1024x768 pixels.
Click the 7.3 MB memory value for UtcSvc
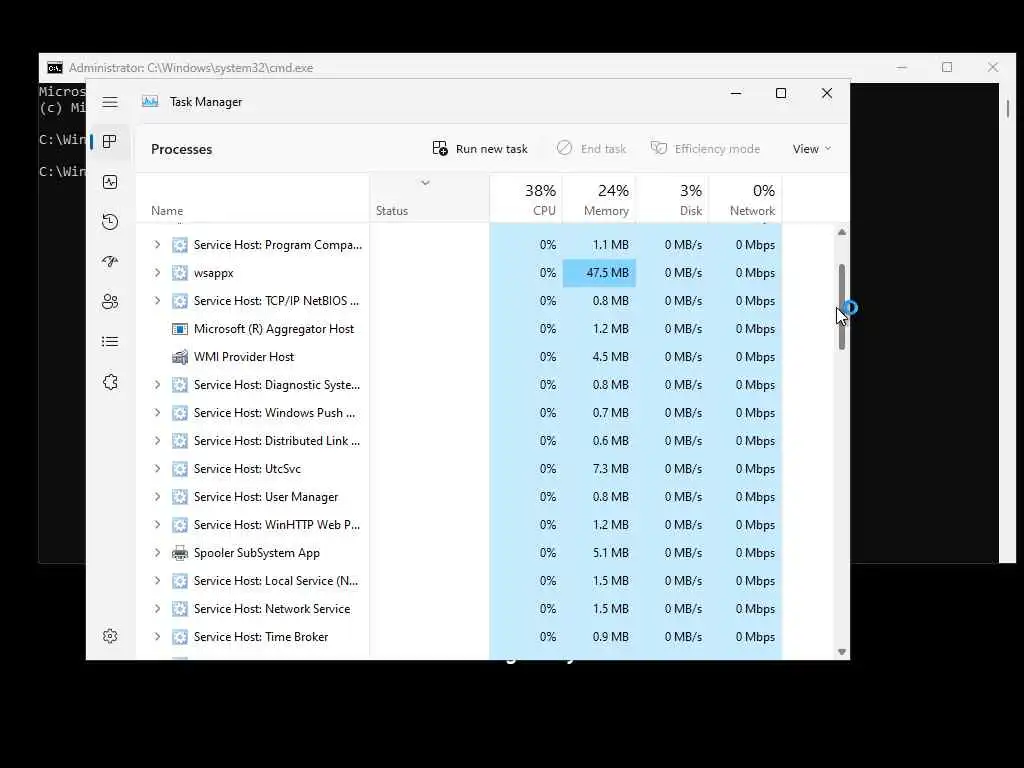pyautogui.click(x=611, y=469)
